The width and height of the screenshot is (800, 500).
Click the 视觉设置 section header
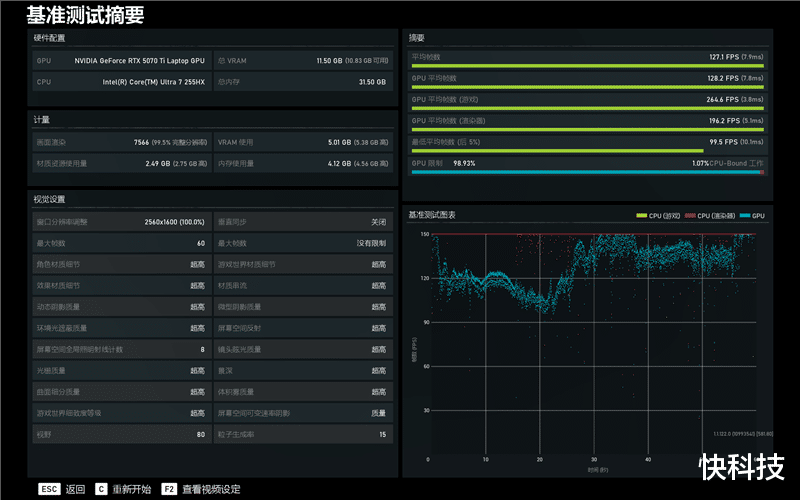point(49,199)
